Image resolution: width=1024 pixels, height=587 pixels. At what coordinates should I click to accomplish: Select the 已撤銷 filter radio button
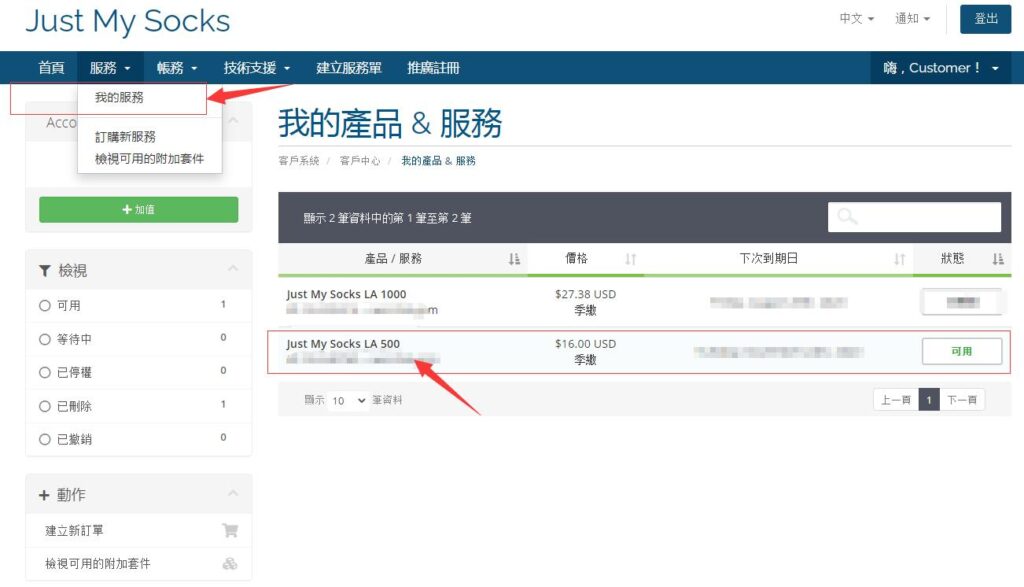[44, 439]
